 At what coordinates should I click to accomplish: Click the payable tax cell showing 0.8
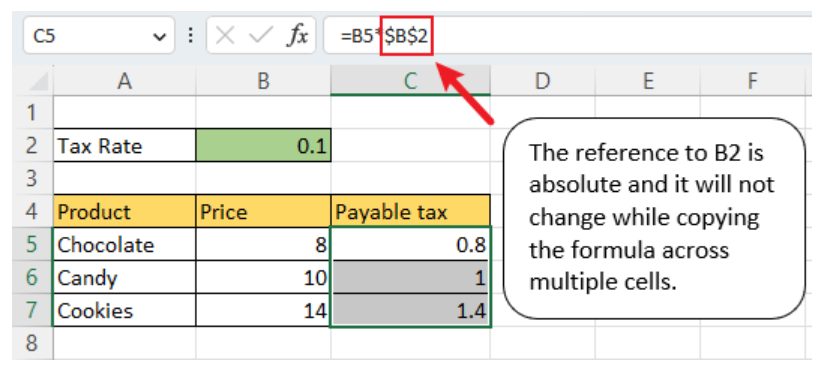[410, 244]
